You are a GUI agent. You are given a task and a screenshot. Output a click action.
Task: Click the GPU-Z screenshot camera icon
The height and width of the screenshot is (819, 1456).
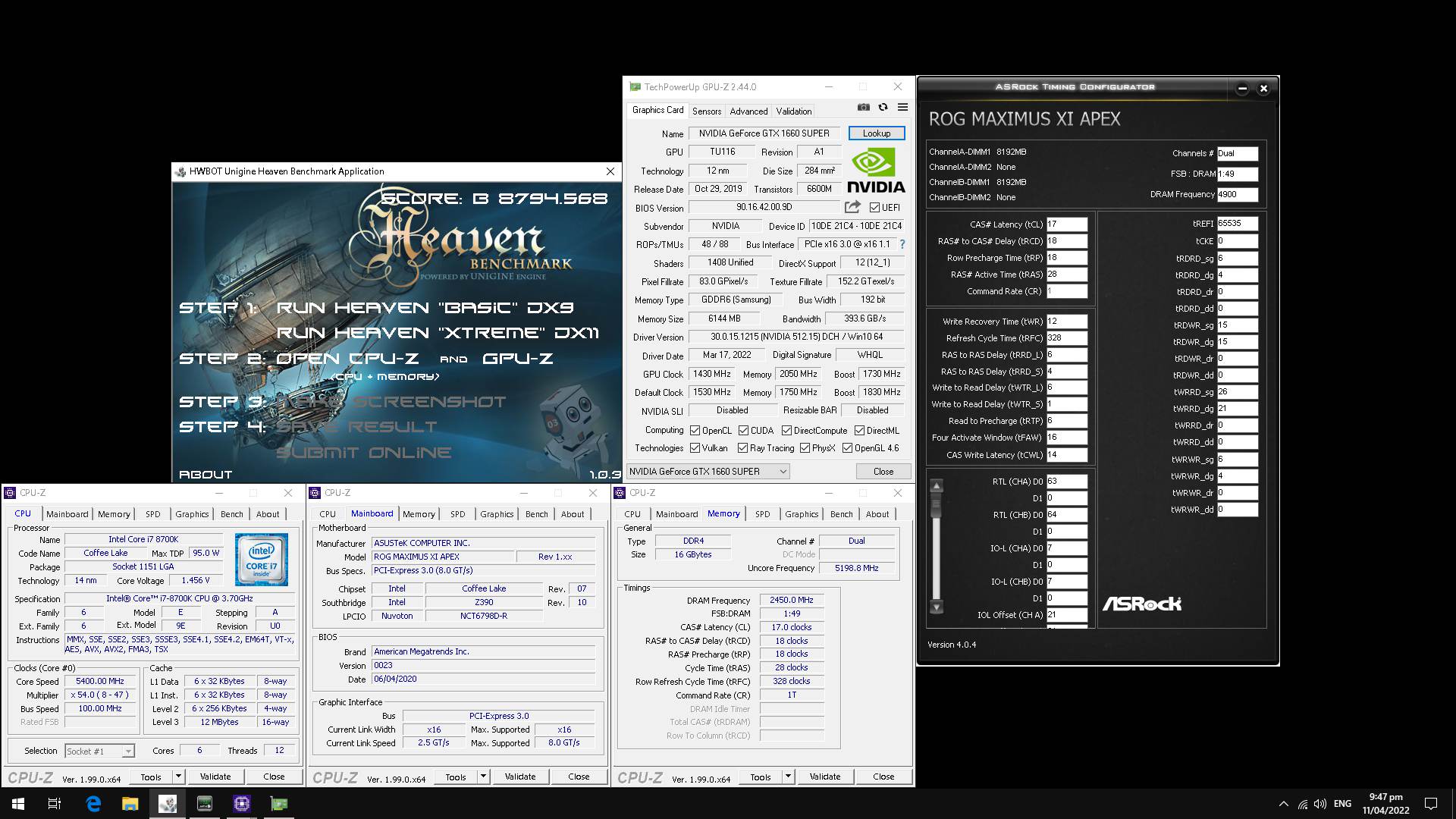pos(863,108)
